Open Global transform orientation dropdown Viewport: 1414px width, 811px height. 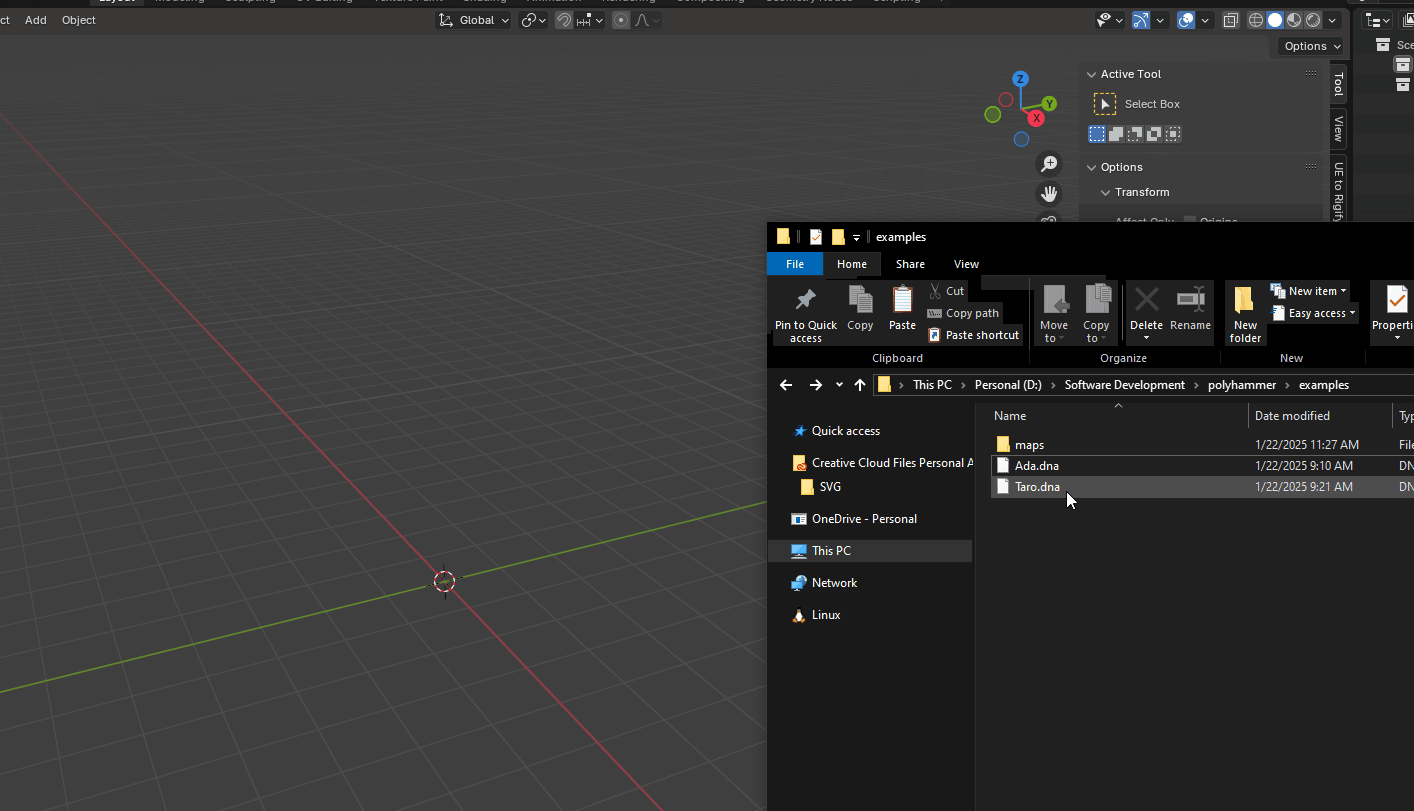[x=475, y=20]
